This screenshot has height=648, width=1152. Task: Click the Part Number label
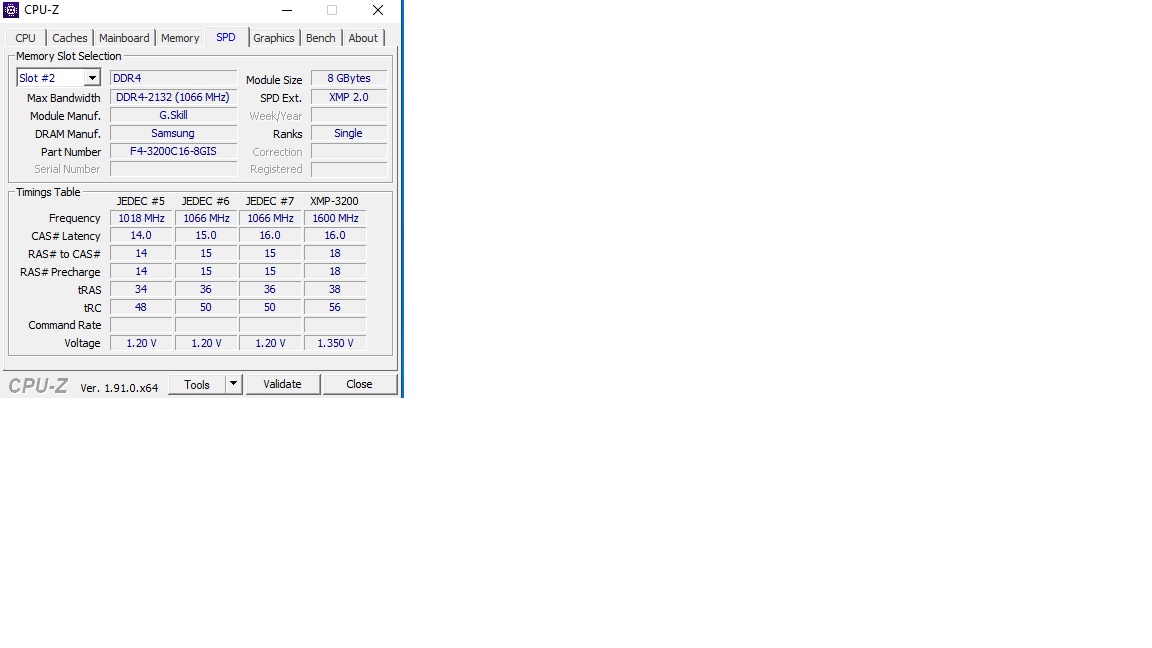point(71,152)
